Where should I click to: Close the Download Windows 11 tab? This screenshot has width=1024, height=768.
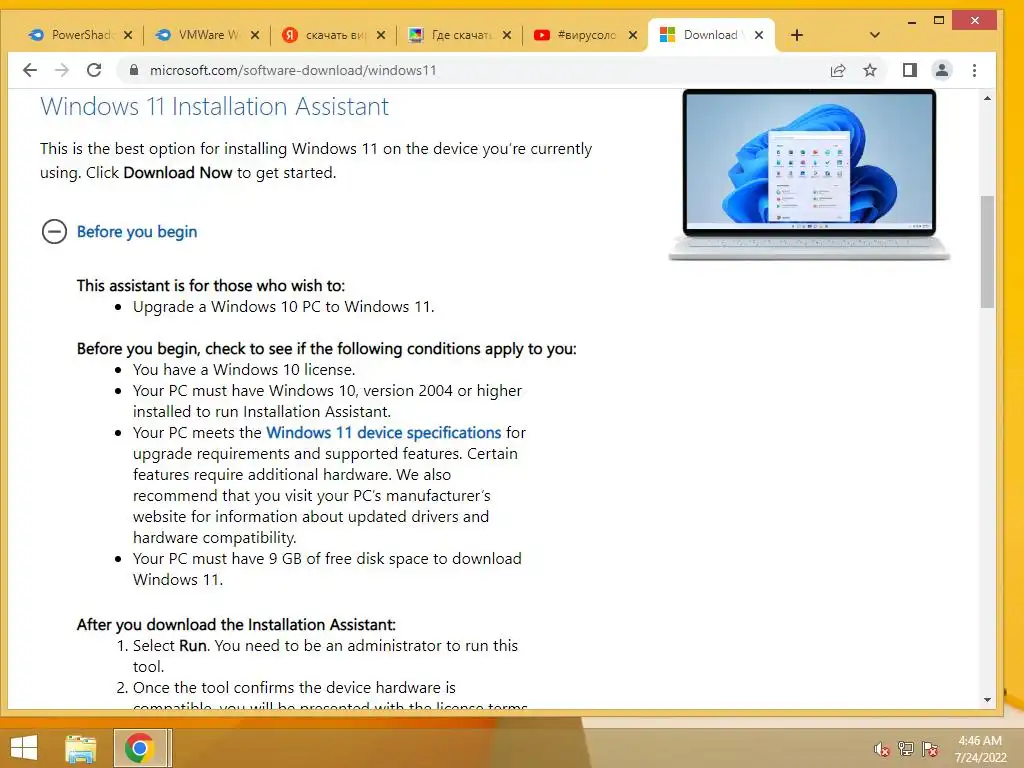[759, 35]
